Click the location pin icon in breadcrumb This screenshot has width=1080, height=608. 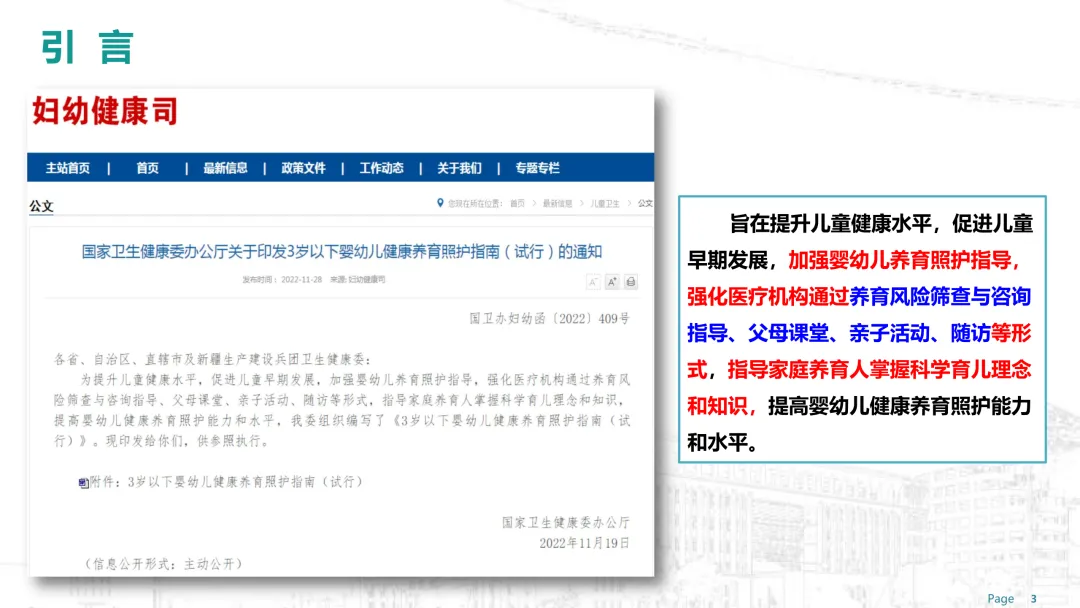[440, 203]
